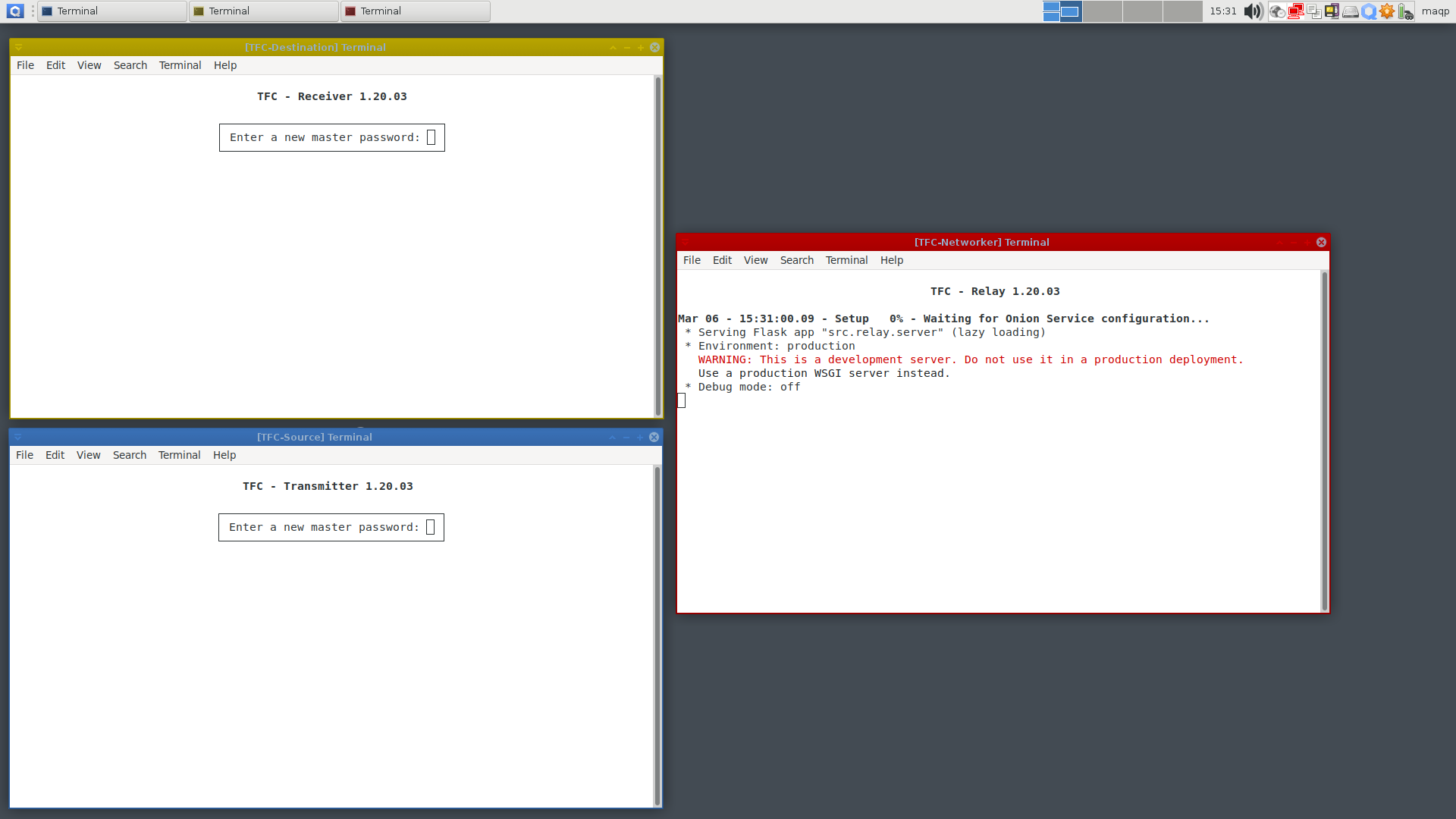Open Terminal menu in TFC-Destination window

[x=180, y=65]
